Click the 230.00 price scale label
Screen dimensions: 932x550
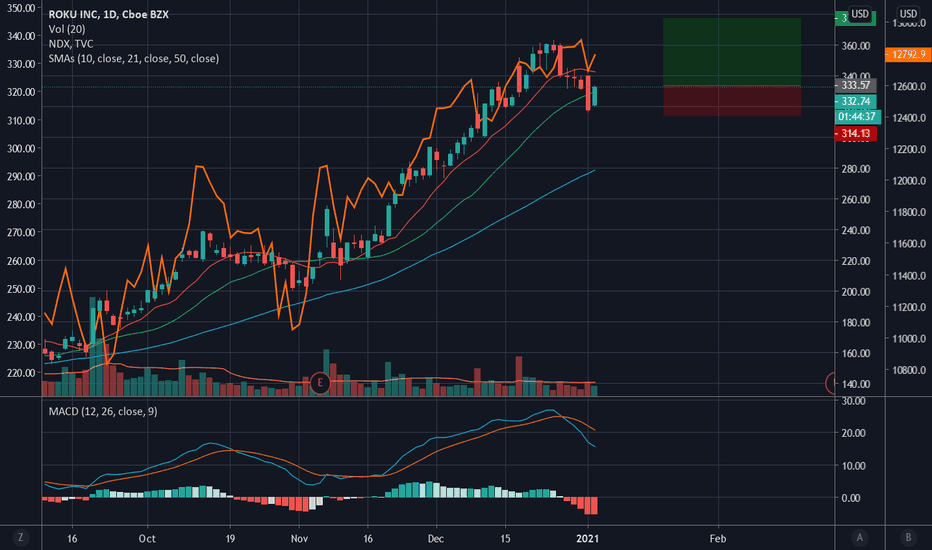point(21,345)
